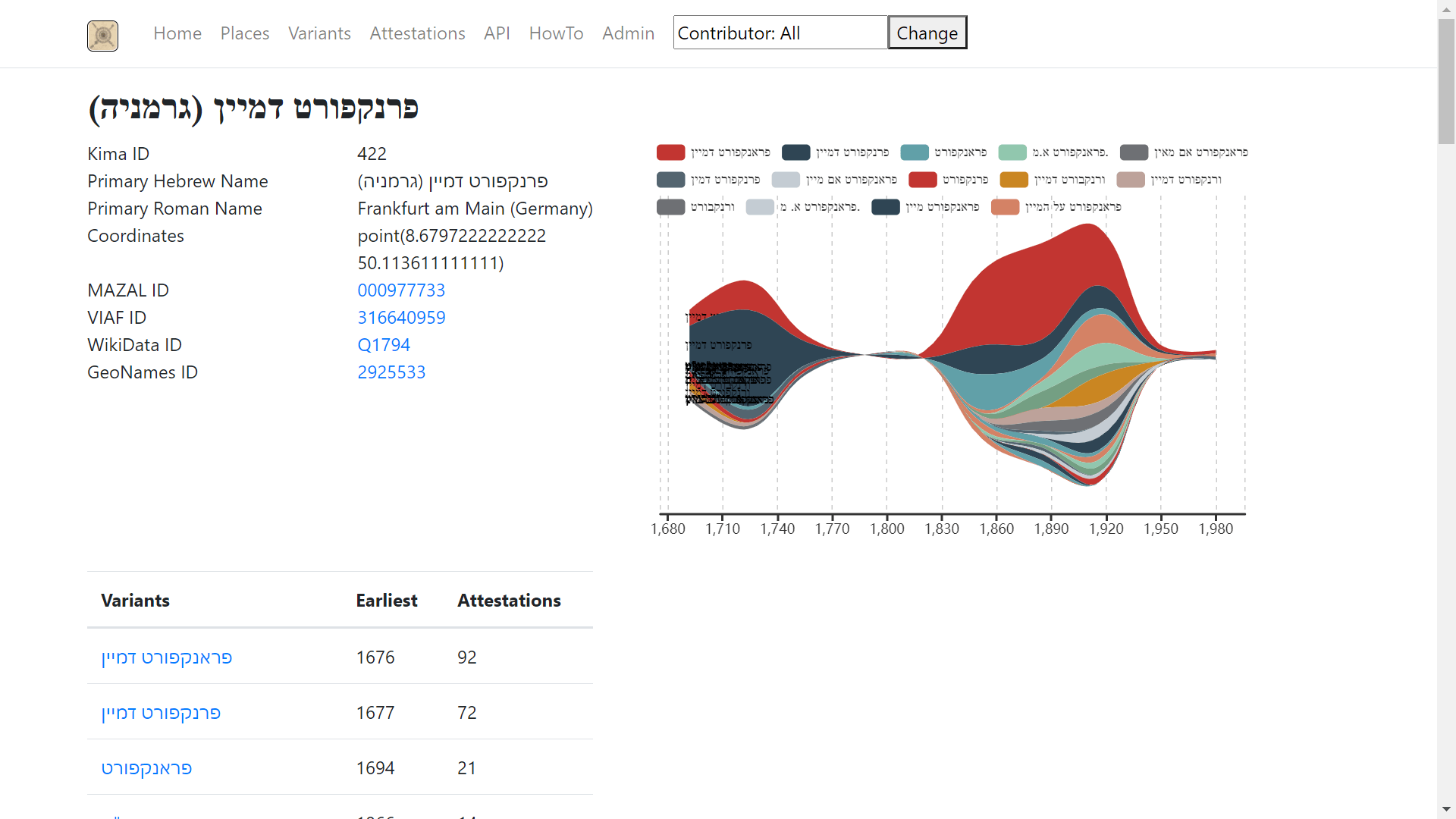Toggle the salmon legend swatch in the third row

1005,207
